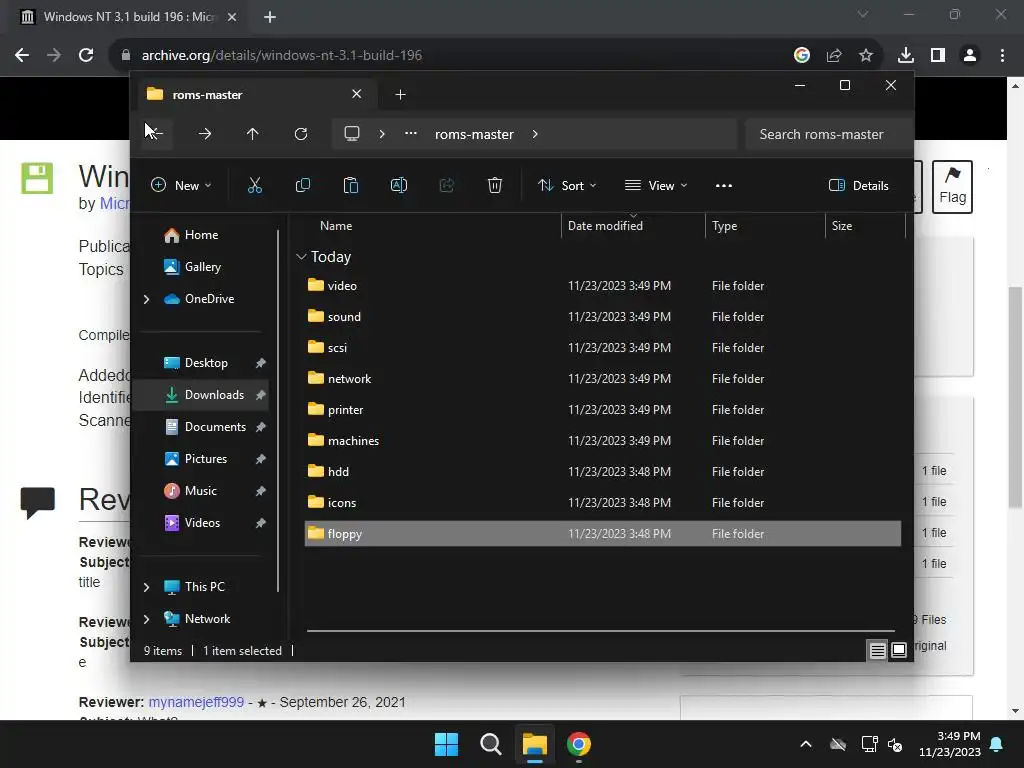
Task: Open mynamejeff999 reviewer link
Action: click(196, 702)
